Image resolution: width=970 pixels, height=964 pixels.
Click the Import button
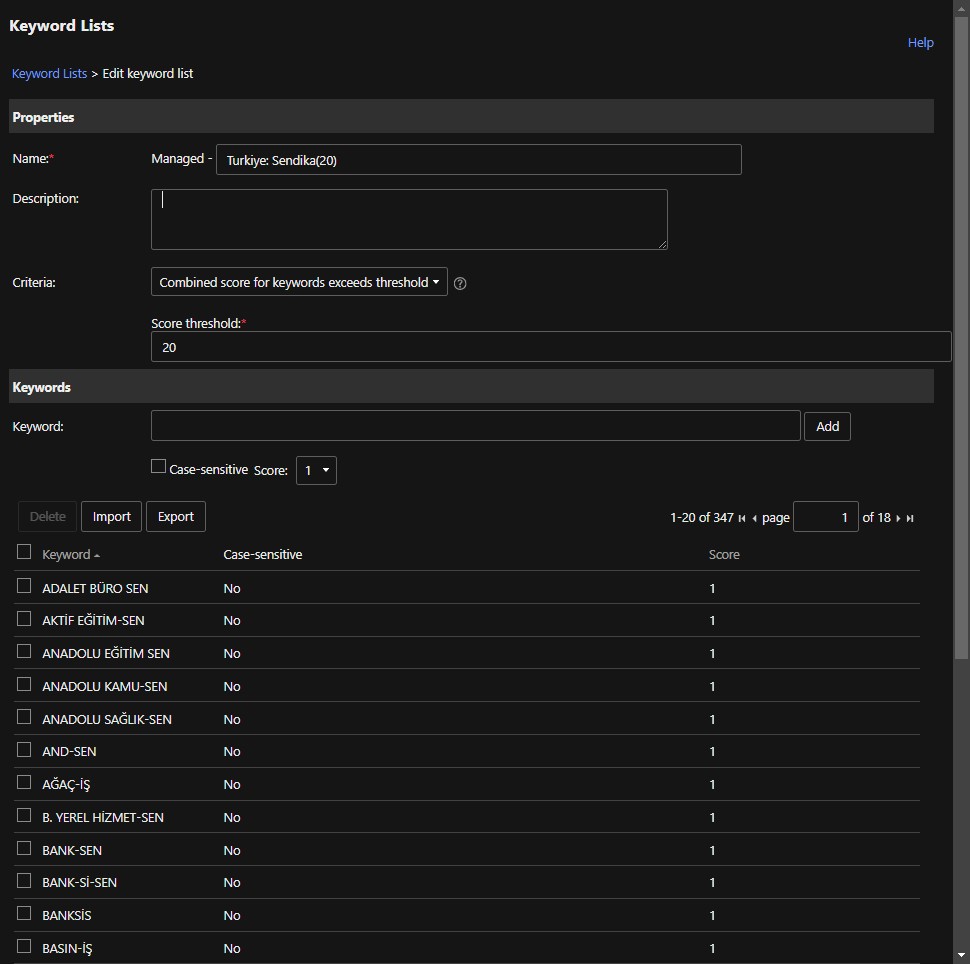pos(111,517)
